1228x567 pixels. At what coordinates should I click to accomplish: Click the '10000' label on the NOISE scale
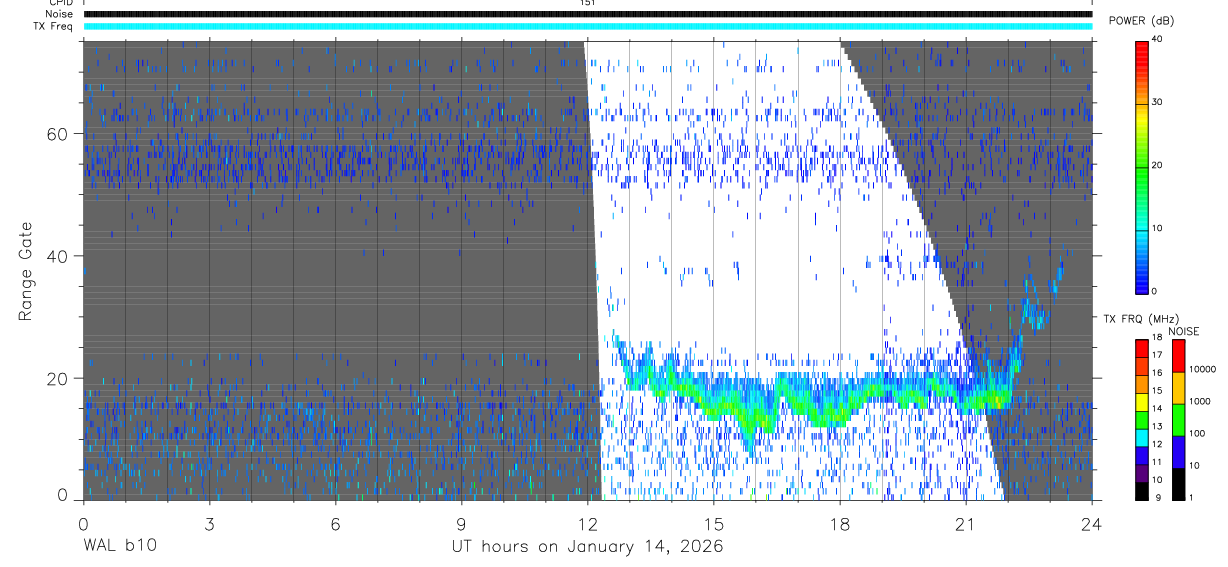tap(1200, 370)
